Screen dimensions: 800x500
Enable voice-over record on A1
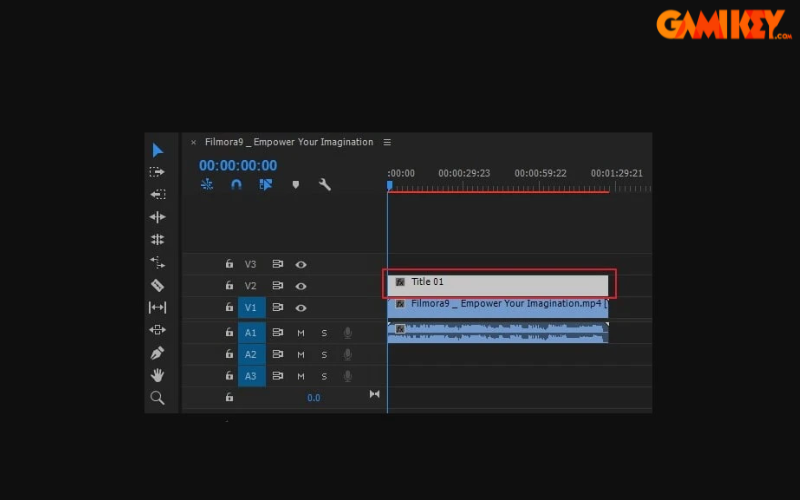click(x=347, y=333)
